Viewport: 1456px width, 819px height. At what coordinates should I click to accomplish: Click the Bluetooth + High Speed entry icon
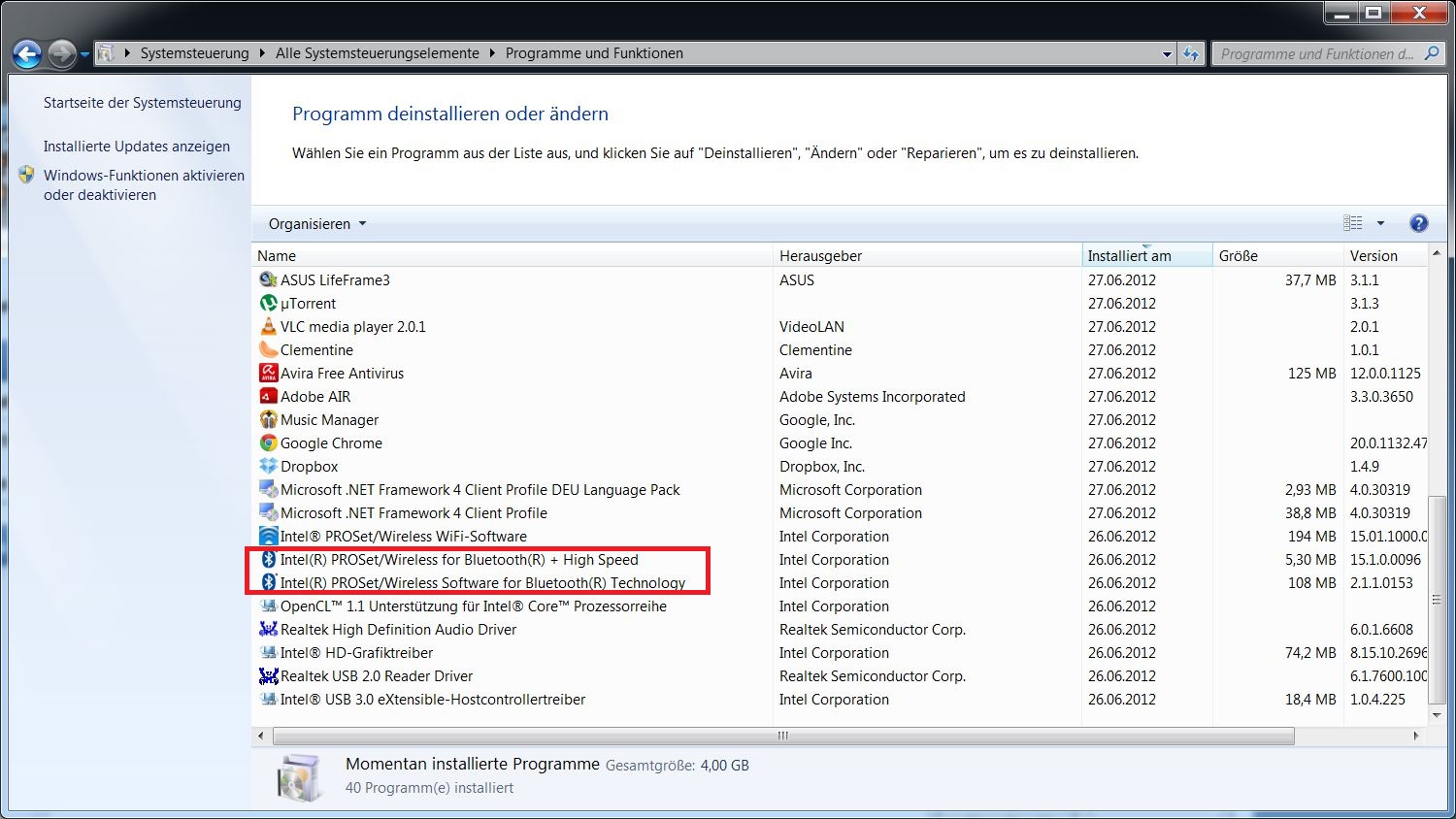pos(269,559)
